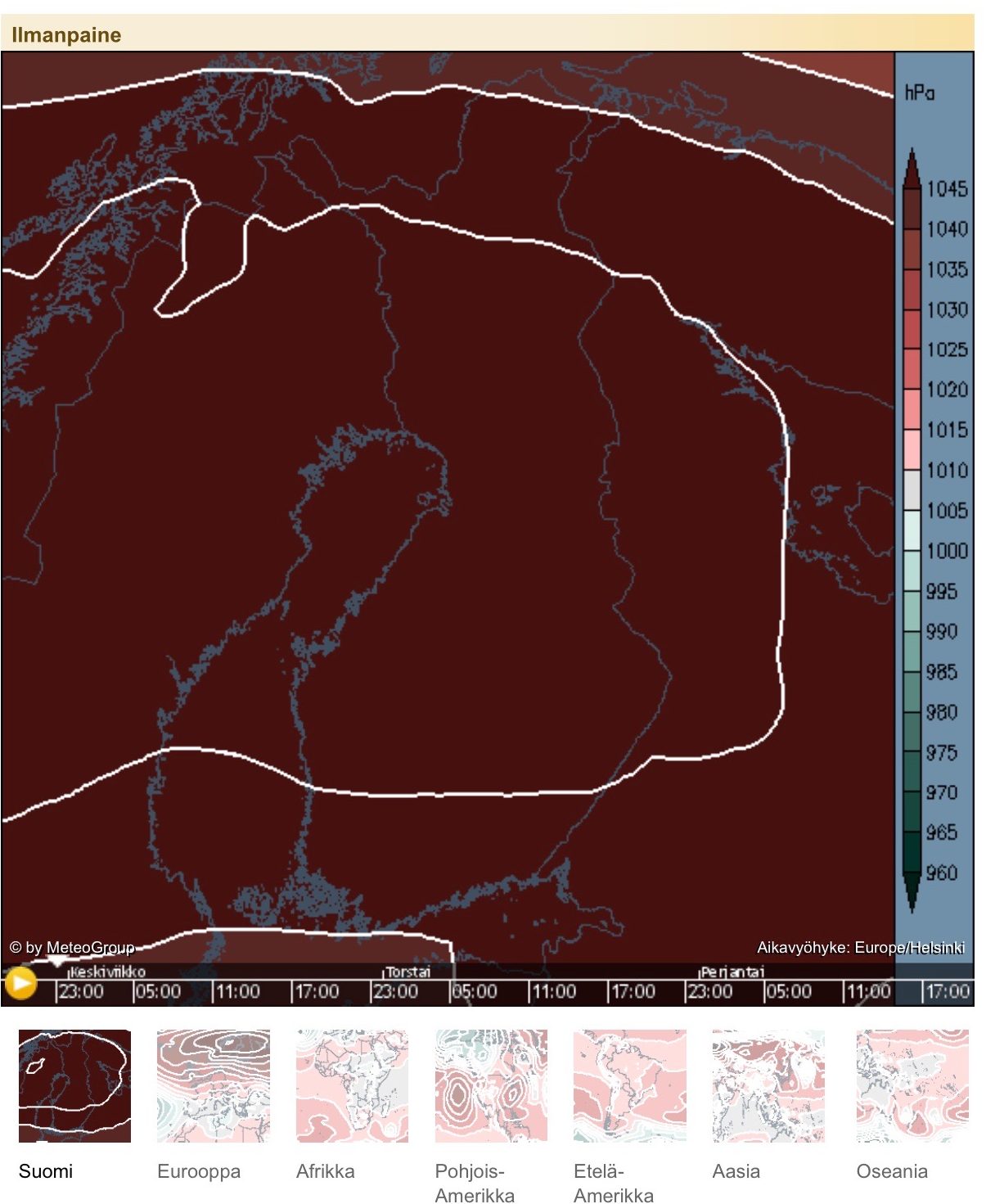Click the Suomi region link
The image size is (1004, 1204).
click(x=46, y=1171)
